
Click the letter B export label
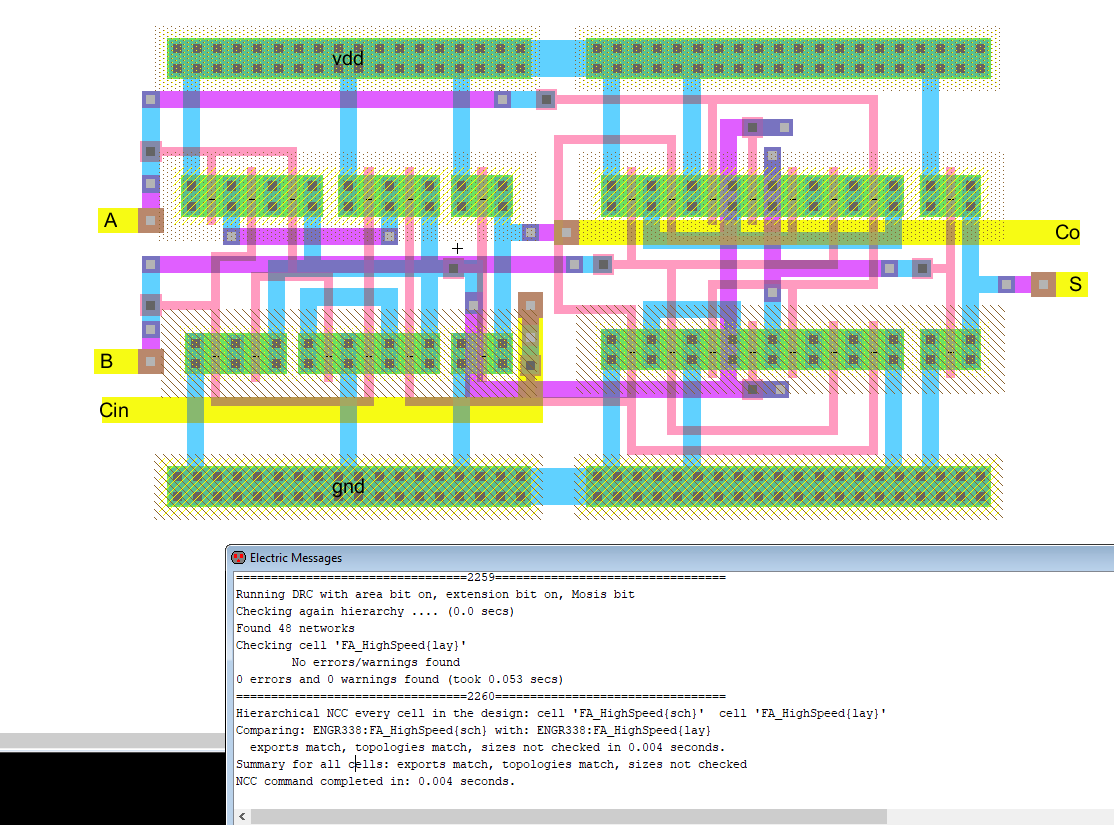(106, 361)
